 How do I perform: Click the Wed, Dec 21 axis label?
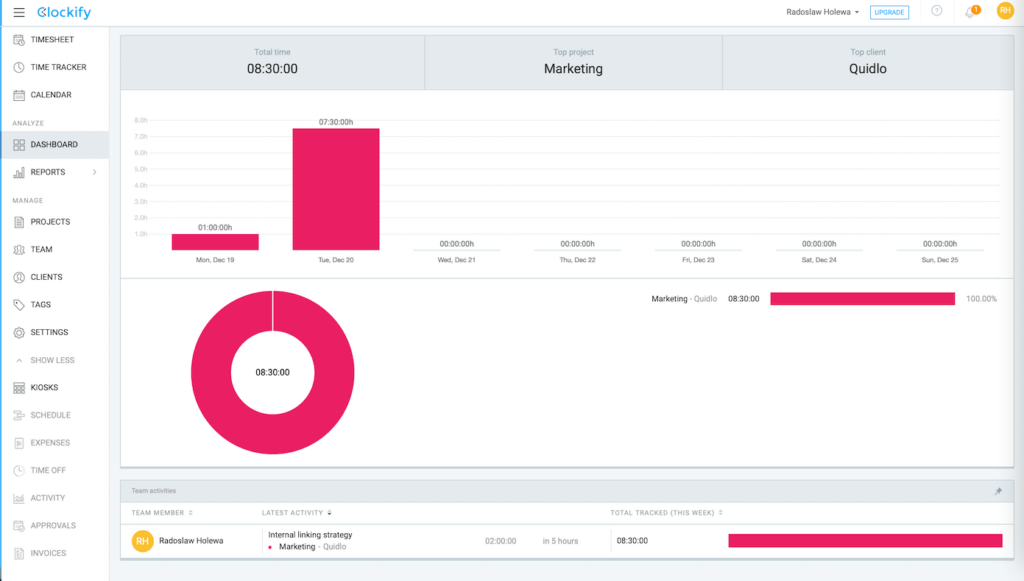(x=456, y=260)
